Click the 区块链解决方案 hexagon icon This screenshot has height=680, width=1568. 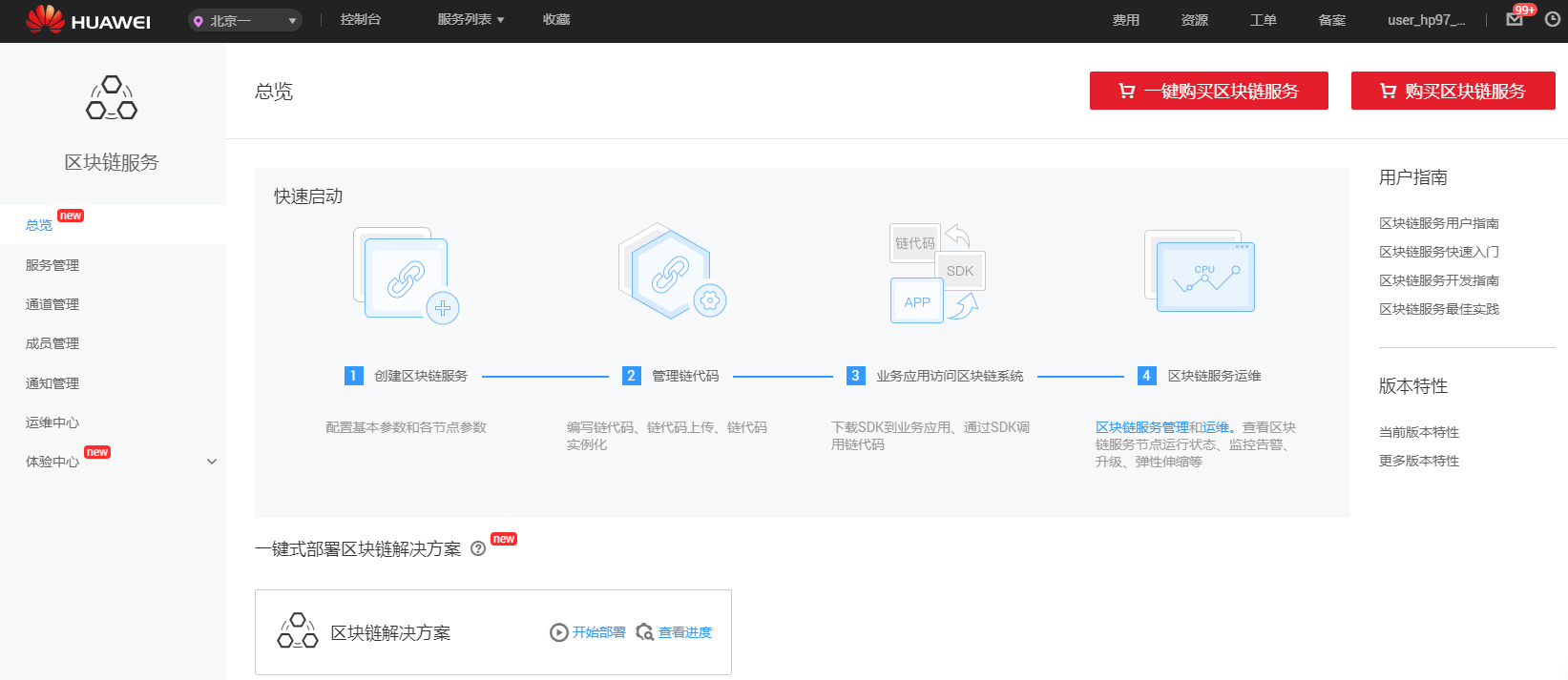click(x=298, y=631)
